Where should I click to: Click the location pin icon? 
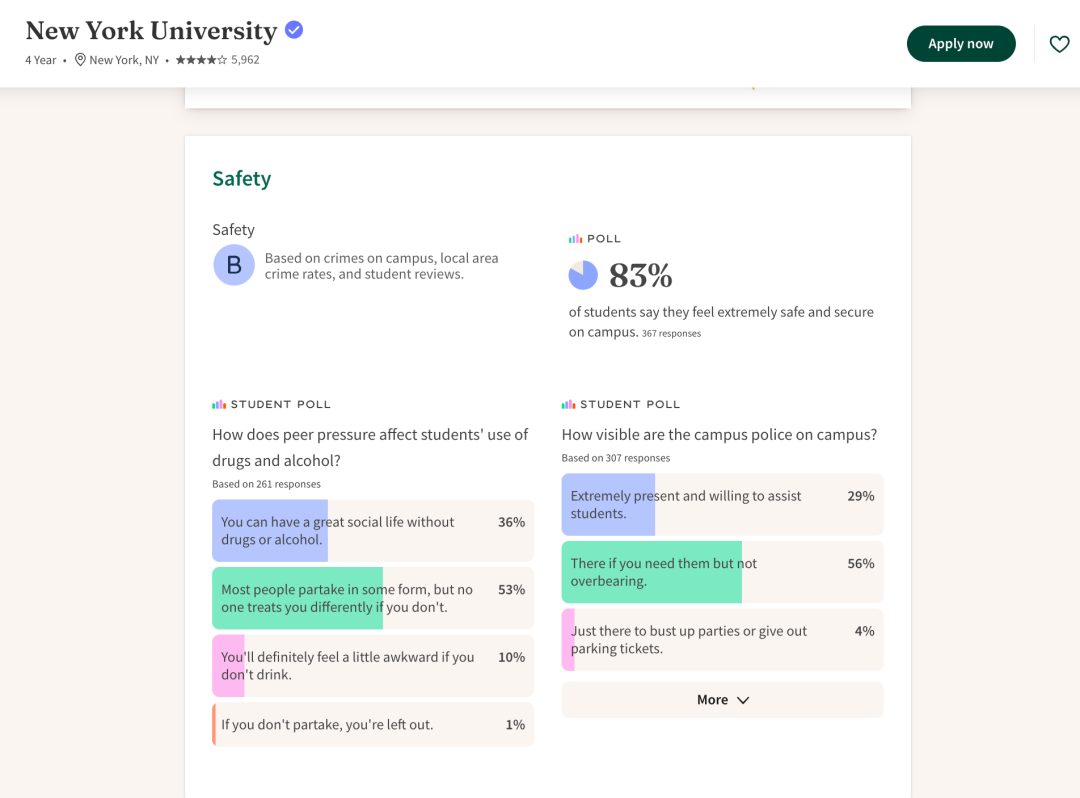coord(80,60)
